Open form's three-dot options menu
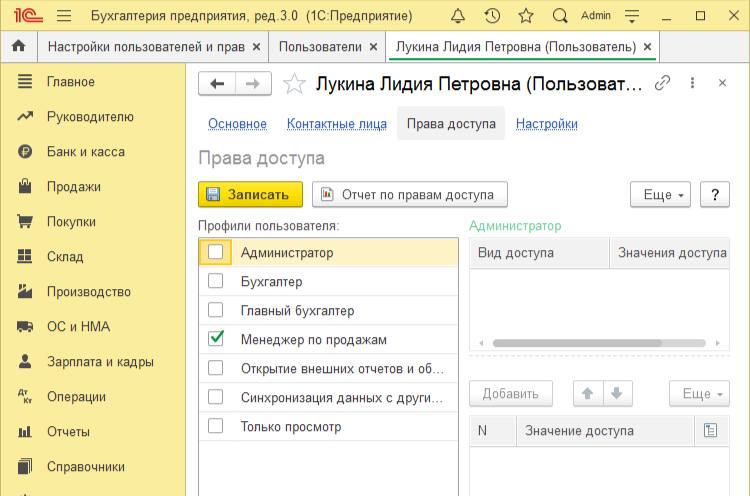Image resolution: width=750 pixels, height=496 pixels. tap(692, 83)
